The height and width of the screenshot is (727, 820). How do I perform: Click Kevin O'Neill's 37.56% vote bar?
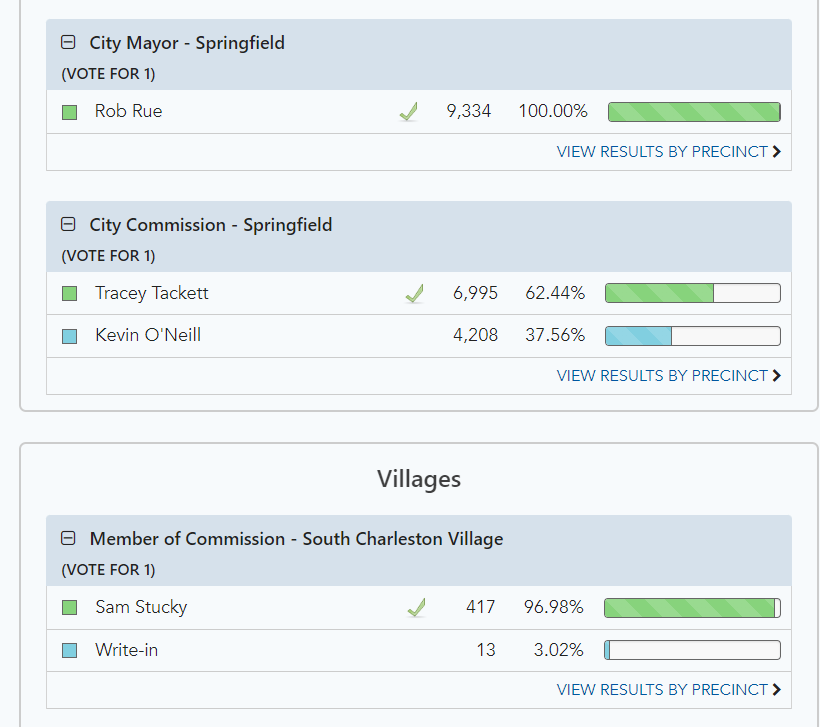692,336
